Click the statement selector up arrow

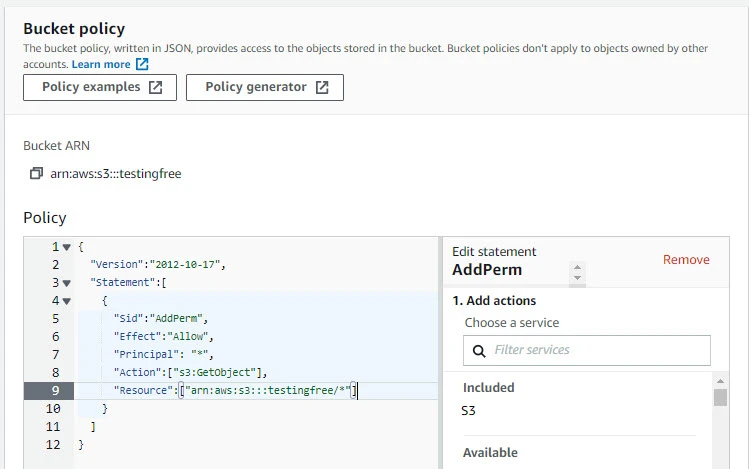577,267
